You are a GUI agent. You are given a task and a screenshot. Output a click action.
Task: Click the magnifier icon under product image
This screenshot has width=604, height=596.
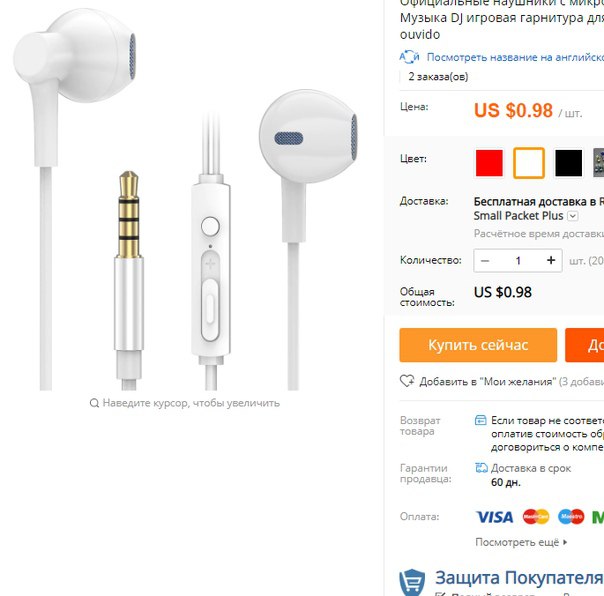94,403
